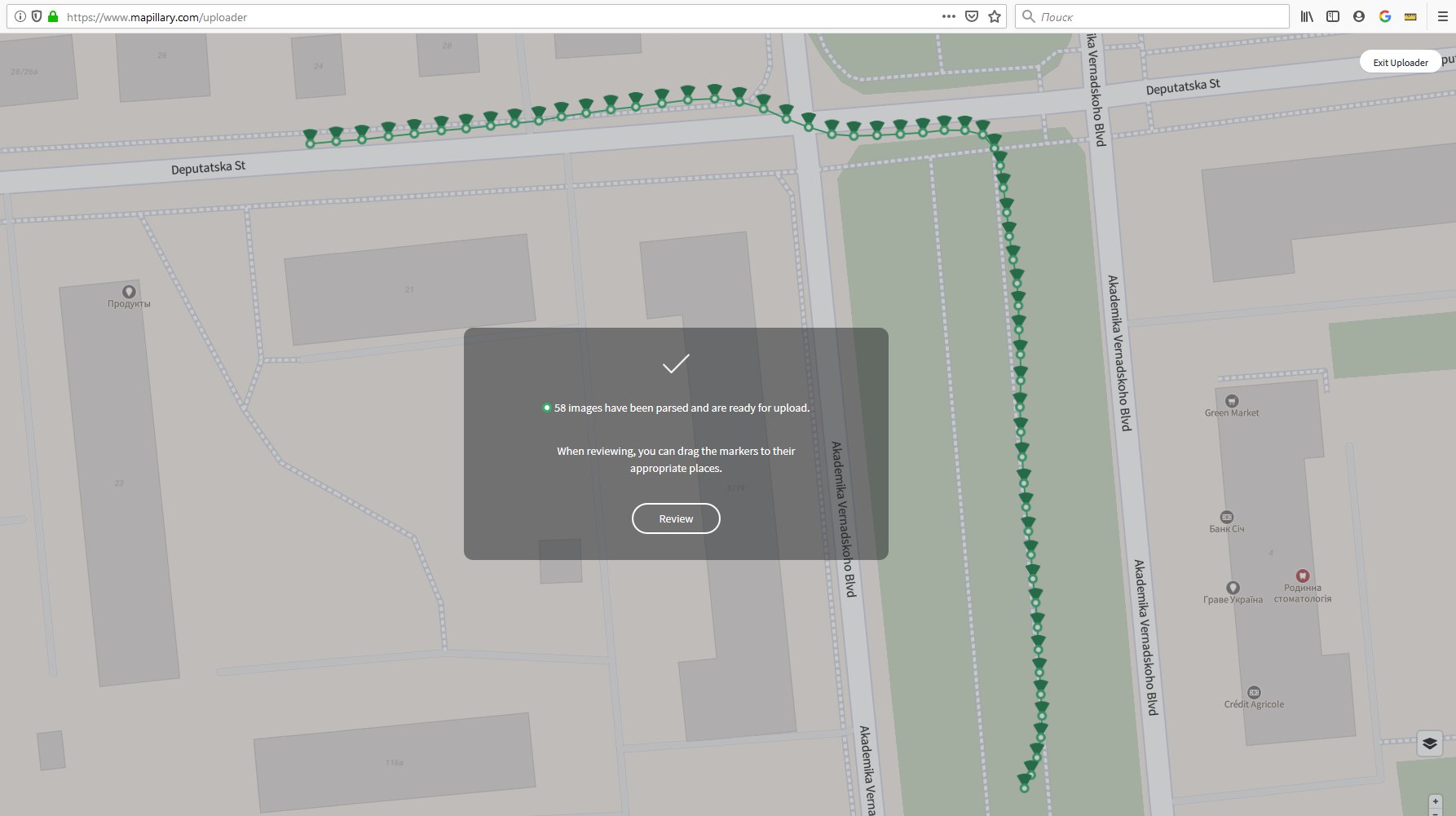The image size is (1456, 816).
Task: Click the Банк Січ map marker
Action: tap(1227, 517)
